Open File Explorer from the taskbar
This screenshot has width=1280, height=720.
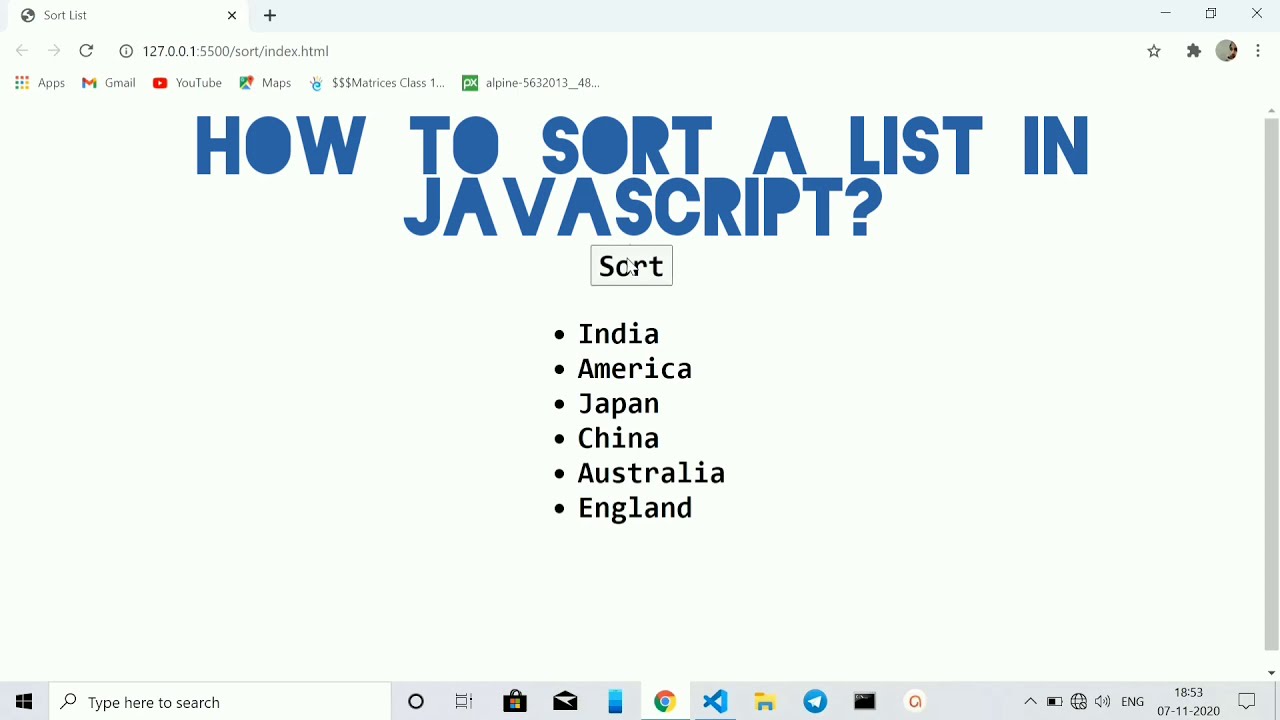(x=765, y=702)
